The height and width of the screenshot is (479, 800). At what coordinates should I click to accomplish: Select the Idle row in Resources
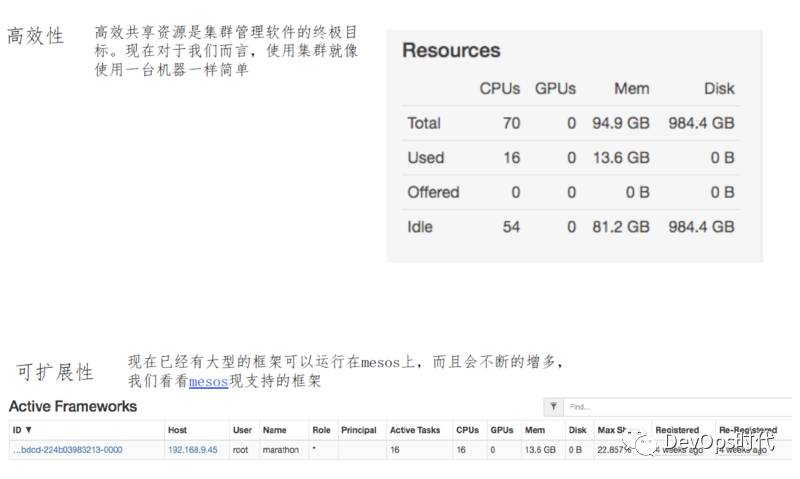(x=420, y=227)
